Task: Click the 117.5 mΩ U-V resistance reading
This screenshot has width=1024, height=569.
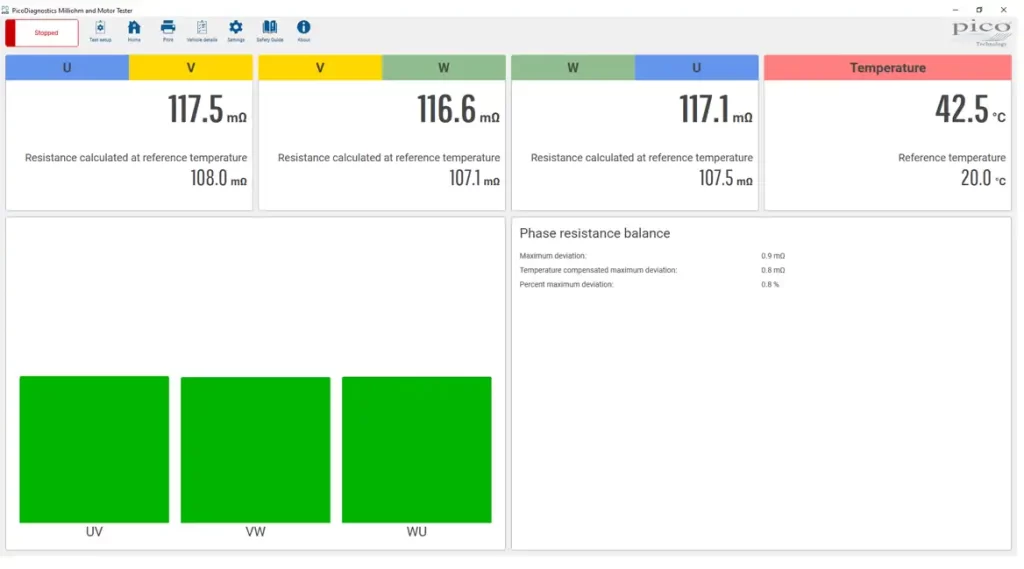Action: [x=207, y=109]
